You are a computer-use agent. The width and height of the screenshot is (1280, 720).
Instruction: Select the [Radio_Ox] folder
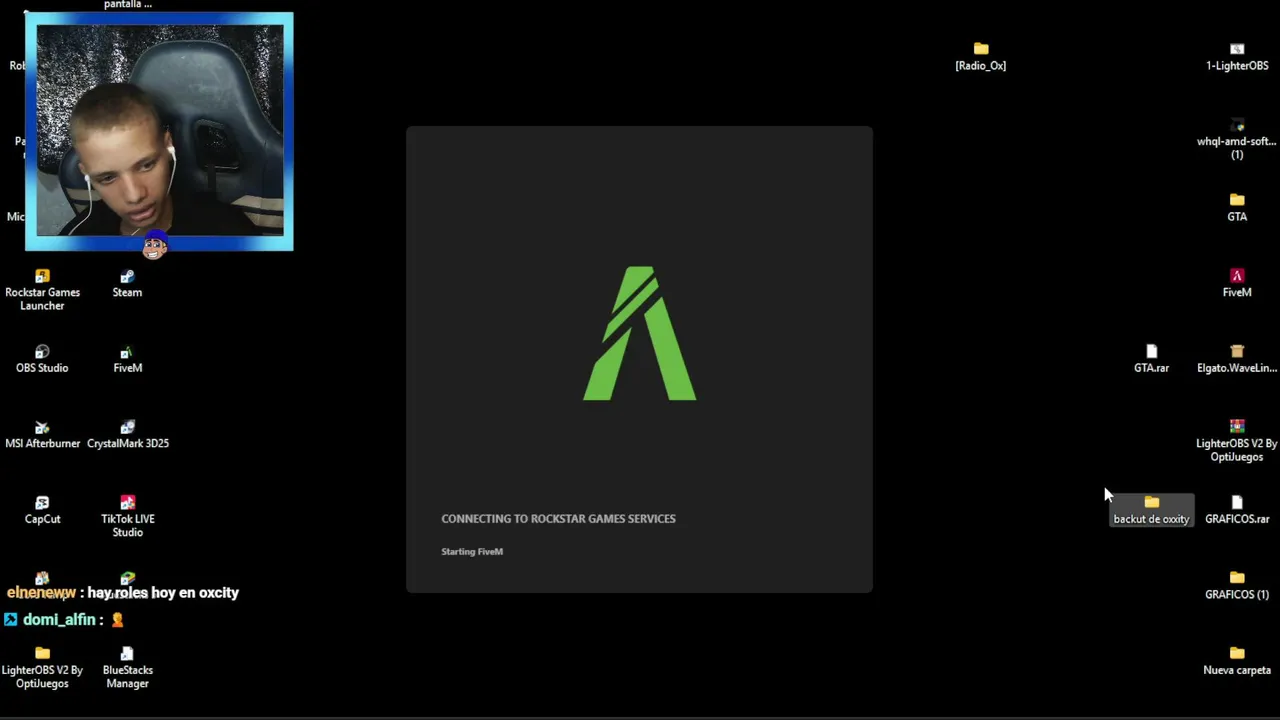(x=980, y=57)
